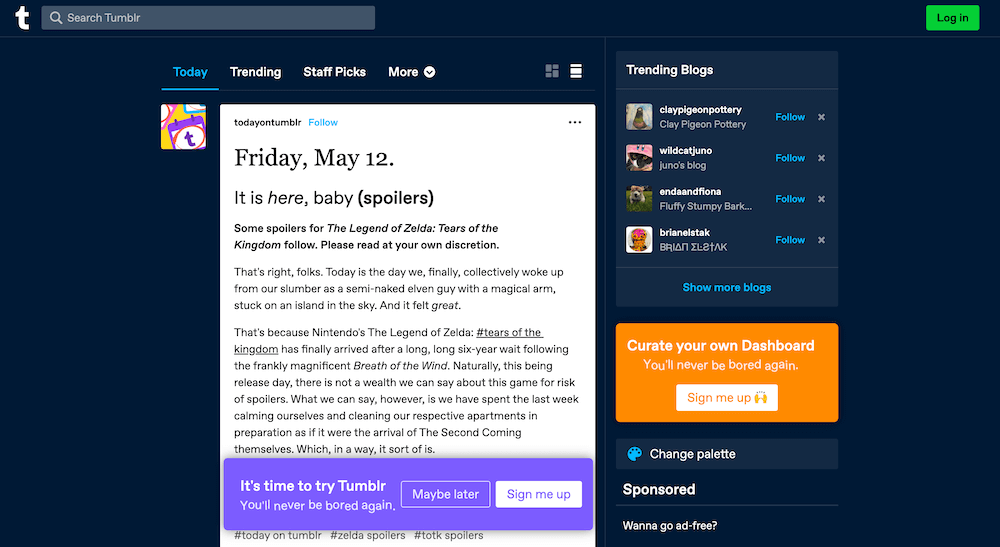Click Maybe later in the purple banner
This screenshot has height=547, width=1000.
(x=445, y=494)
